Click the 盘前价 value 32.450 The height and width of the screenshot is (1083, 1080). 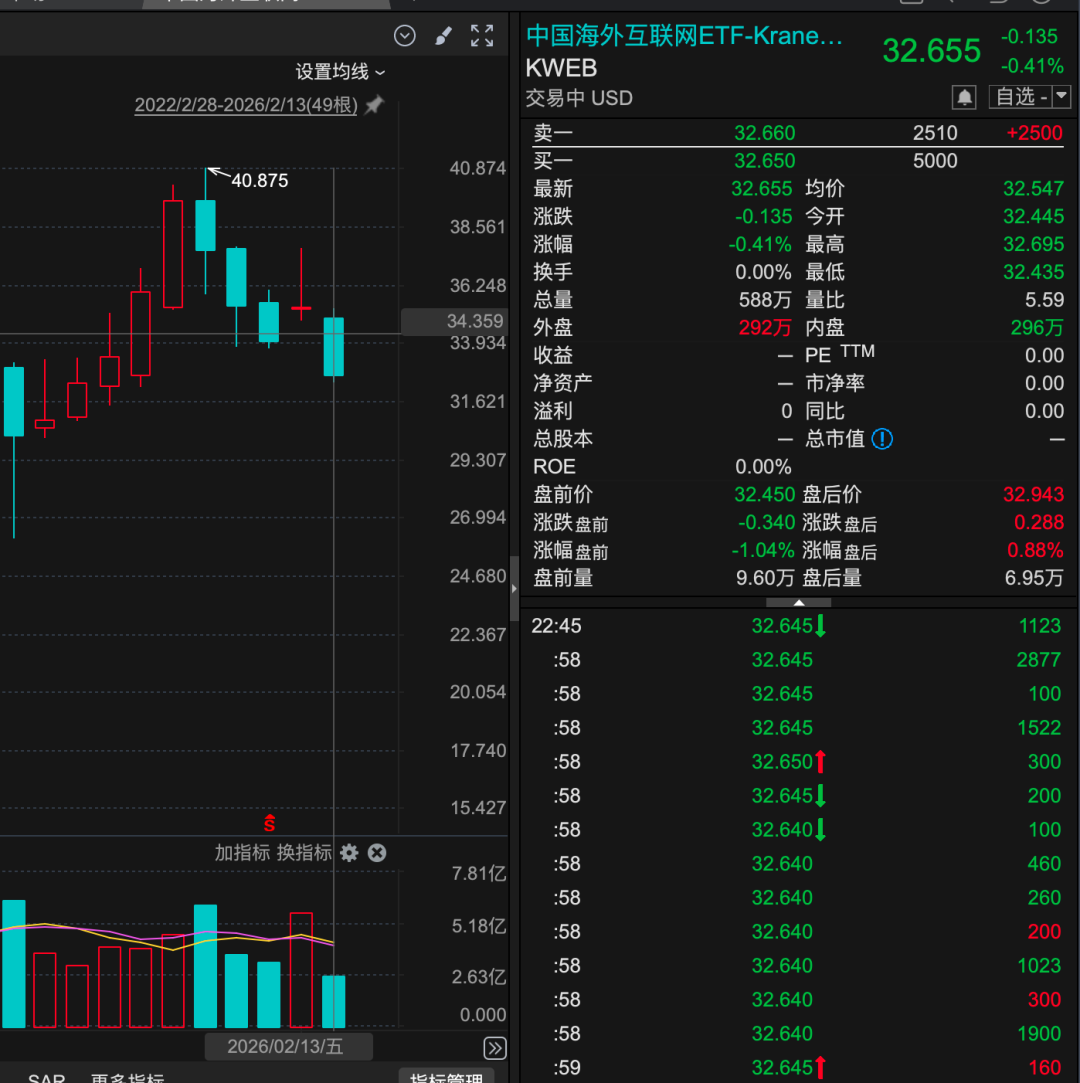click(x=764, y=495)
